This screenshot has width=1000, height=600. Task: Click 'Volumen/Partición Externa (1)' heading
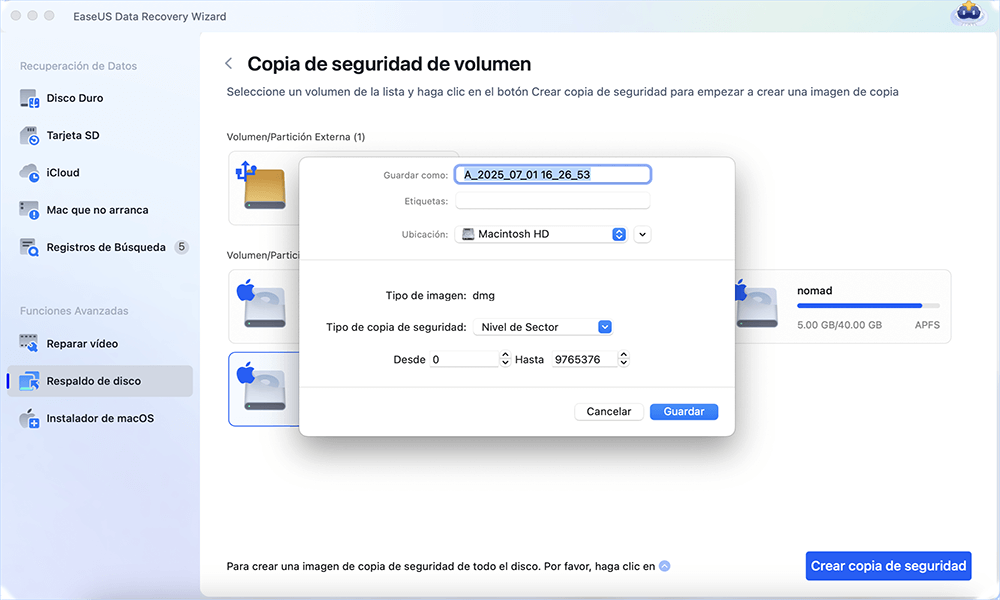coord(296,137)
